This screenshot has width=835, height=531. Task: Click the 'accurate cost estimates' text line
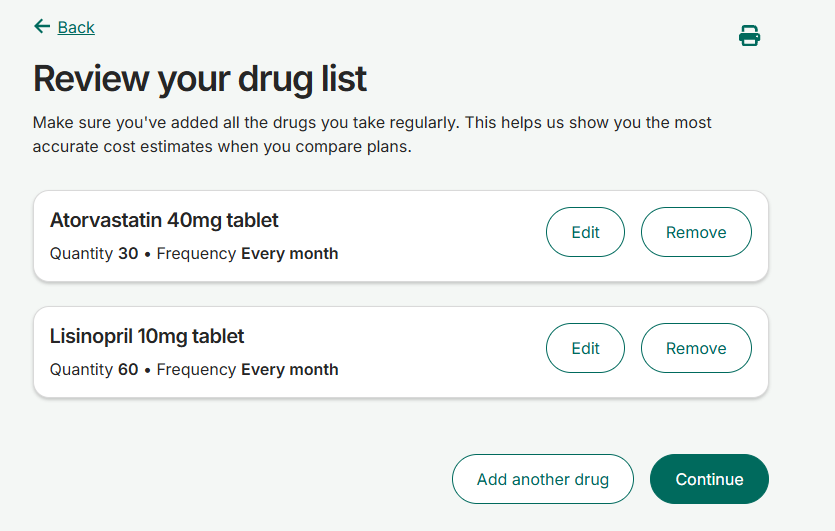222,146
